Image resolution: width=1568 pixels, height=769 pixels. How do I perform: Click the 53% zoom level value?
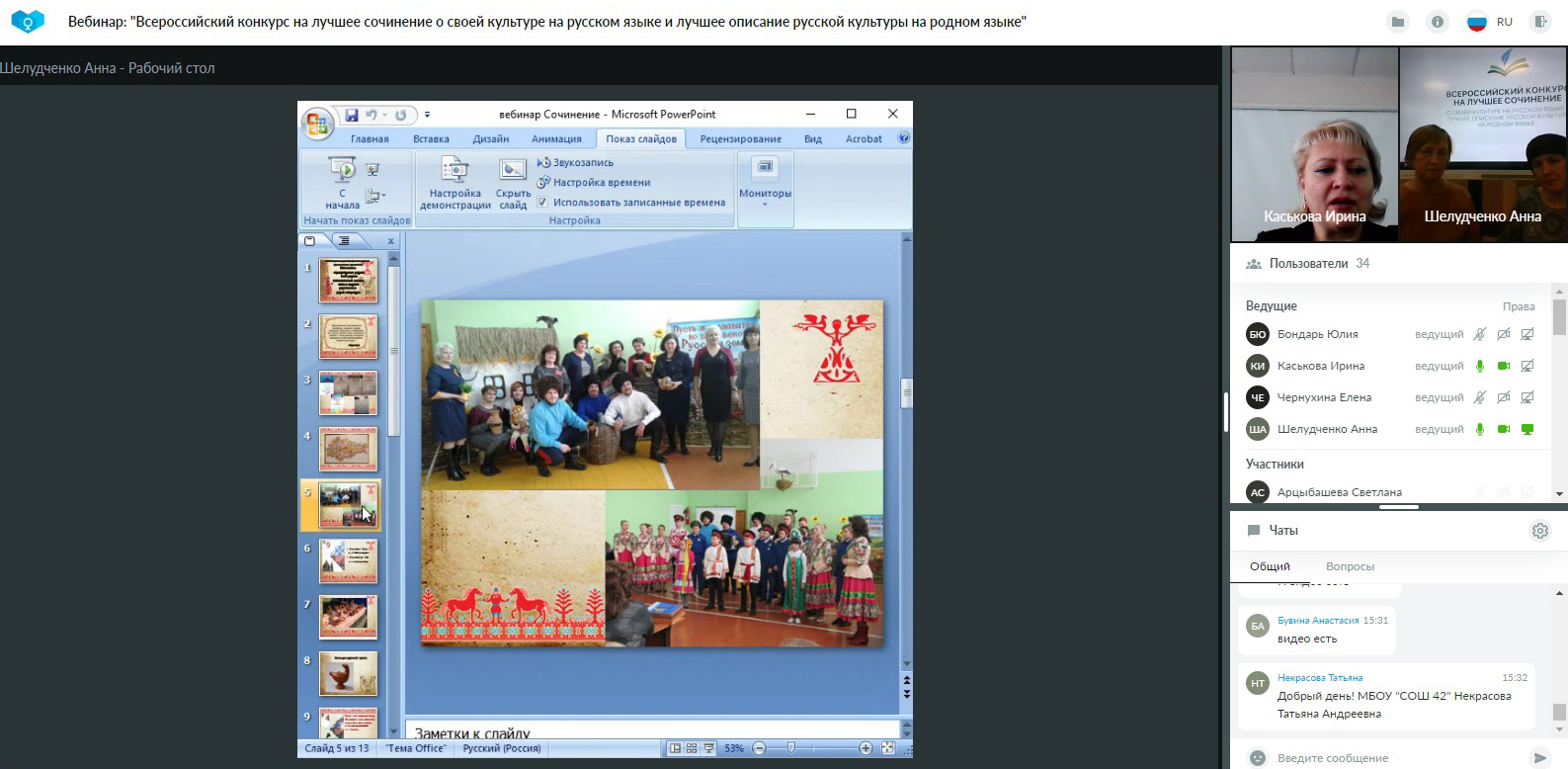pos(734,748)
